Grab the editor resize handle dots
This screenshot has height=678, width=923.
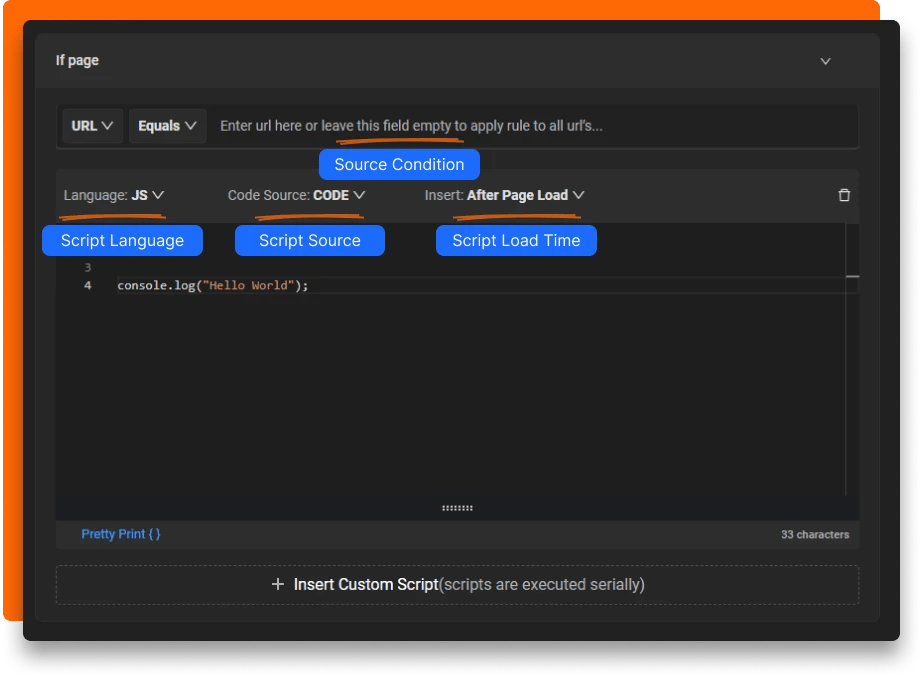457,508
